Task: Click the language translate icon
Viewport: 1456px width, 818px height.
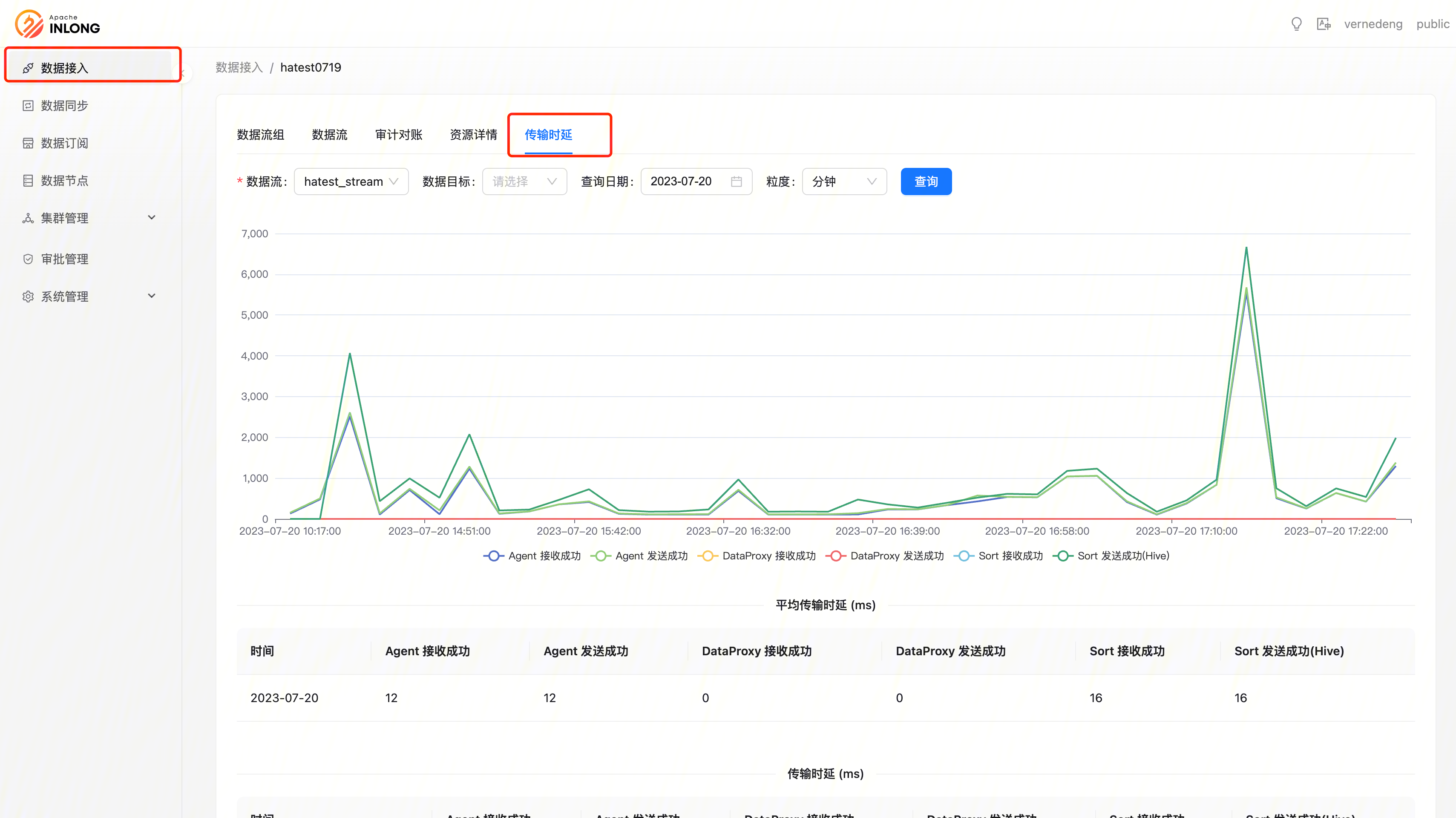Action: tap(1323, 24)
